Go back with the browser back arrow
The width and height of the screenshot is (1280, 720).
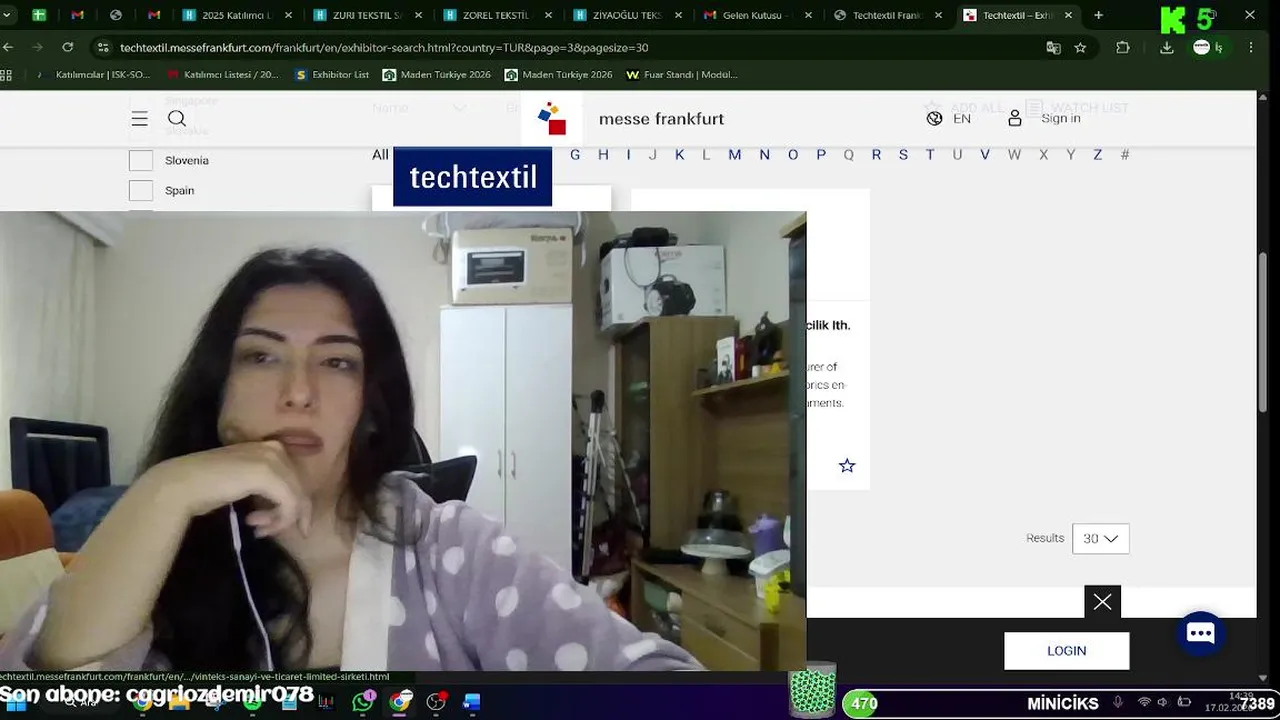coord(8,47)
